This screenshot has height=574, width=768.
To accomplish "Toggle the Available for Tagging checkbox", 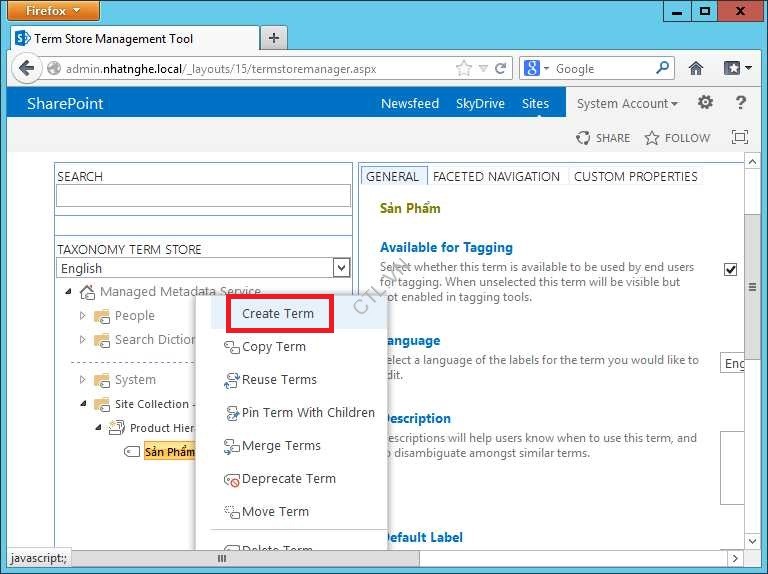I will point(731,269).
